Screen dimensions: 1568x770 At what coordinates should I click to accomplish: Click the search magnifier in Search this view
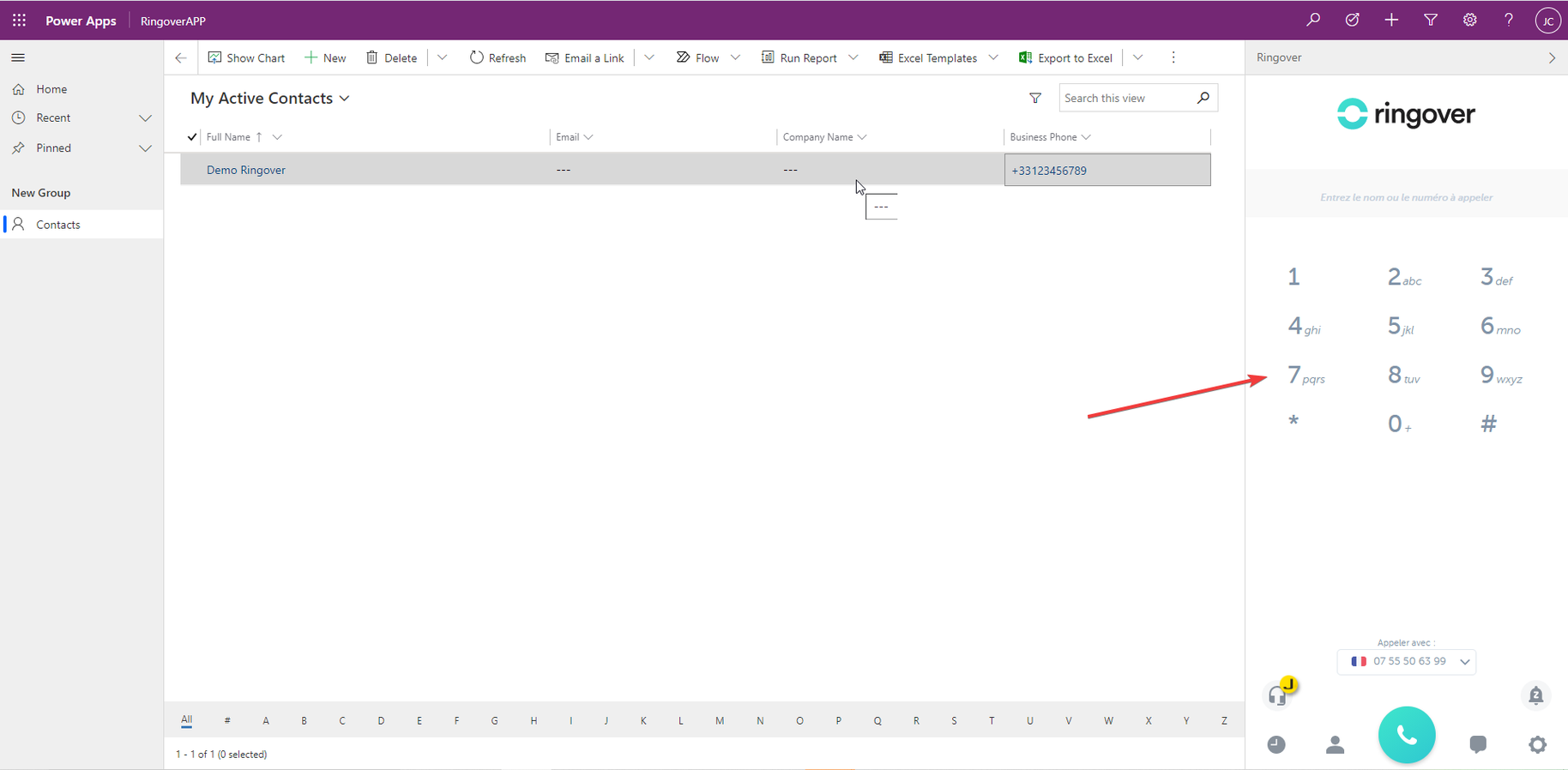[1203, 98]
